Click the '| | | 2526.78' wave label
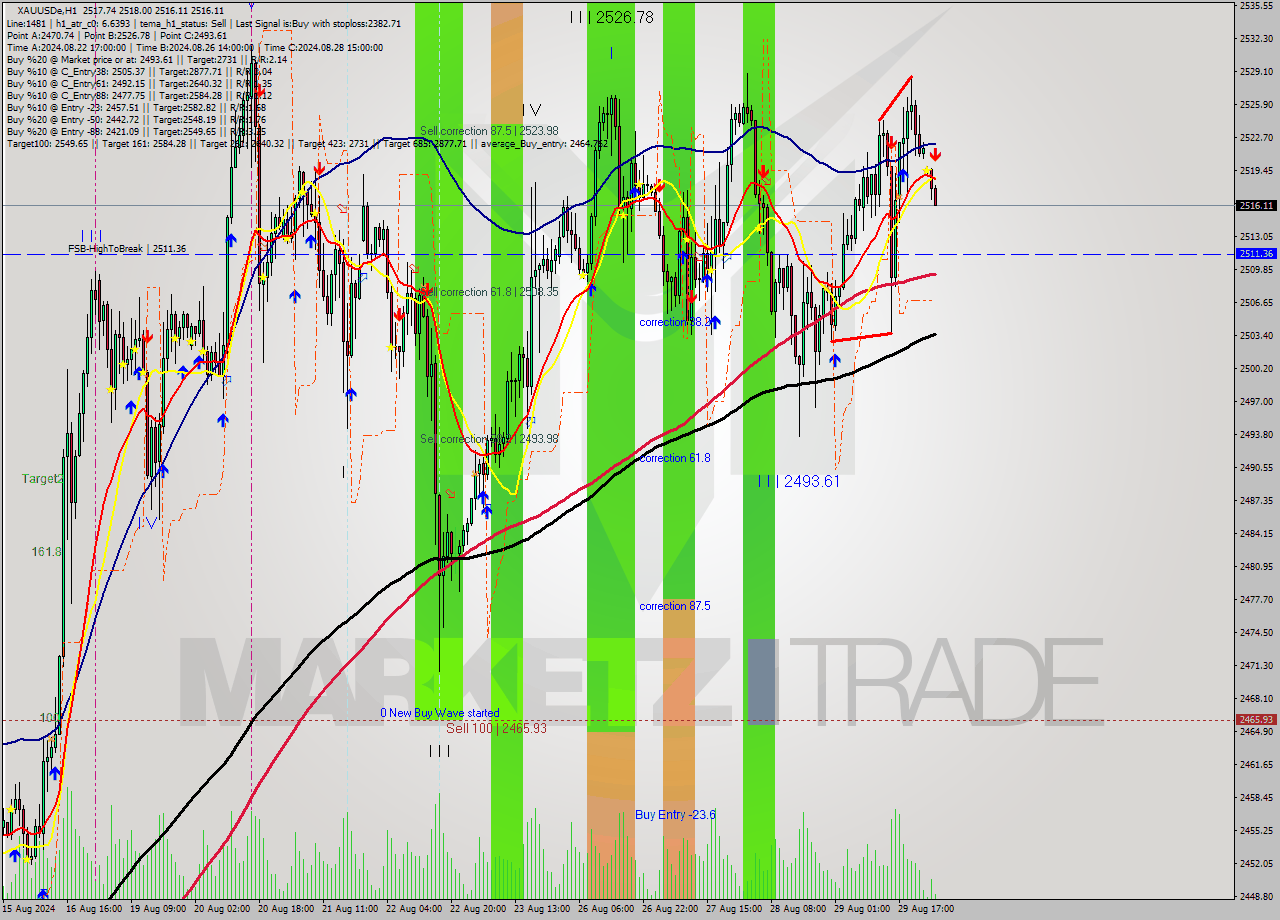This screenshot has width=1280, height=920. 611,17
